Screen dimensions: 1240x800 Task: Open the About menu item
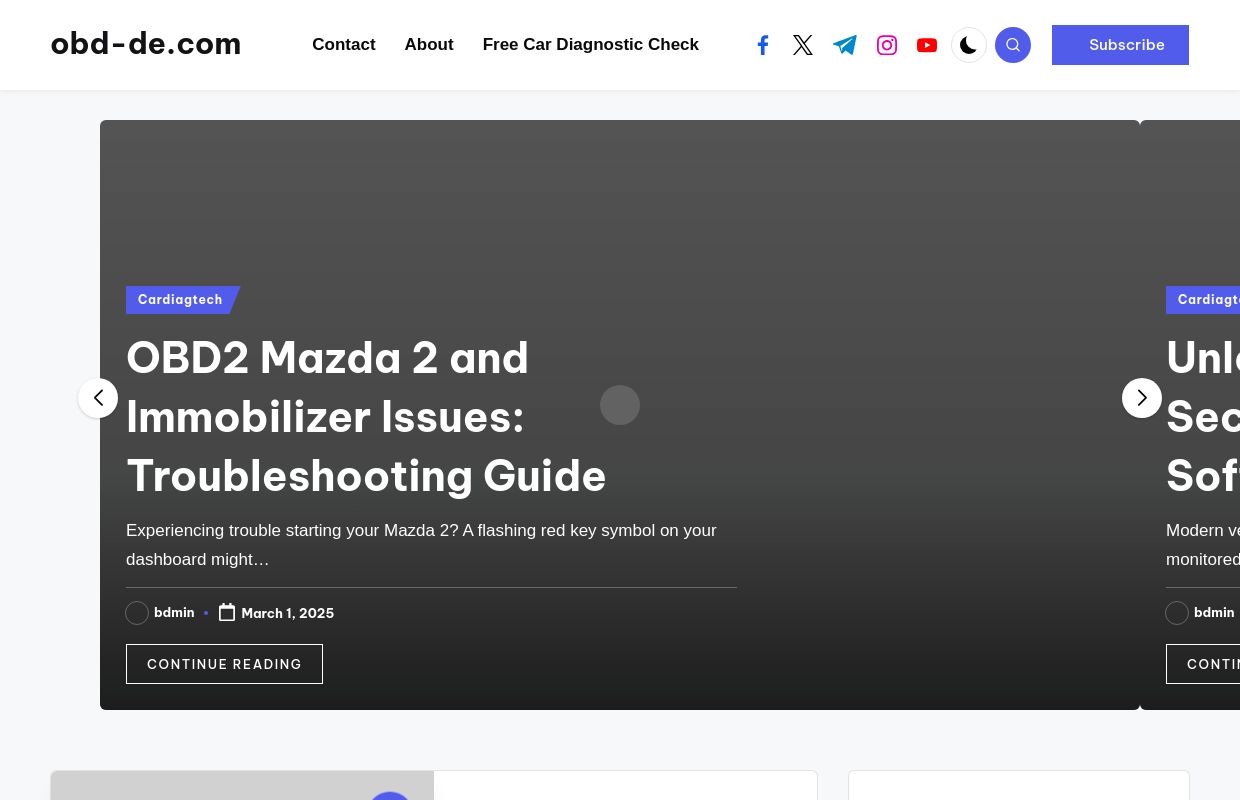pos(429,45)
